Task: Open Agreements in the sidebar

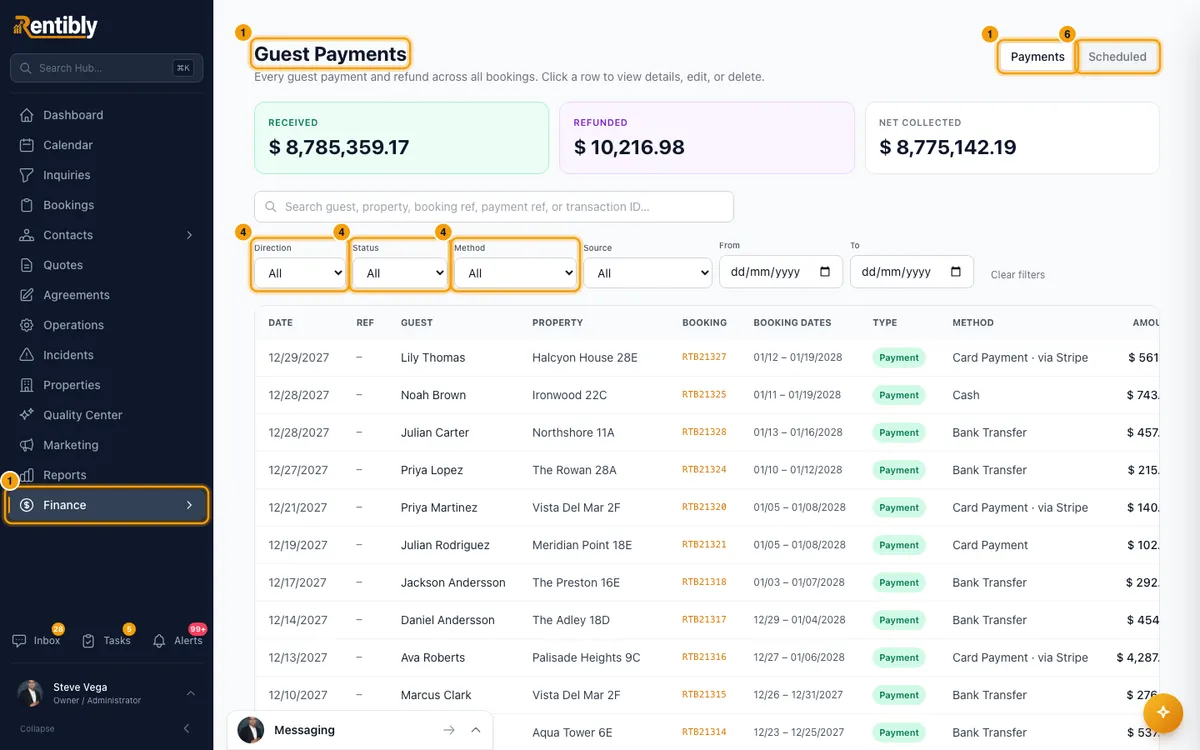Action: [x=106, y=295]
